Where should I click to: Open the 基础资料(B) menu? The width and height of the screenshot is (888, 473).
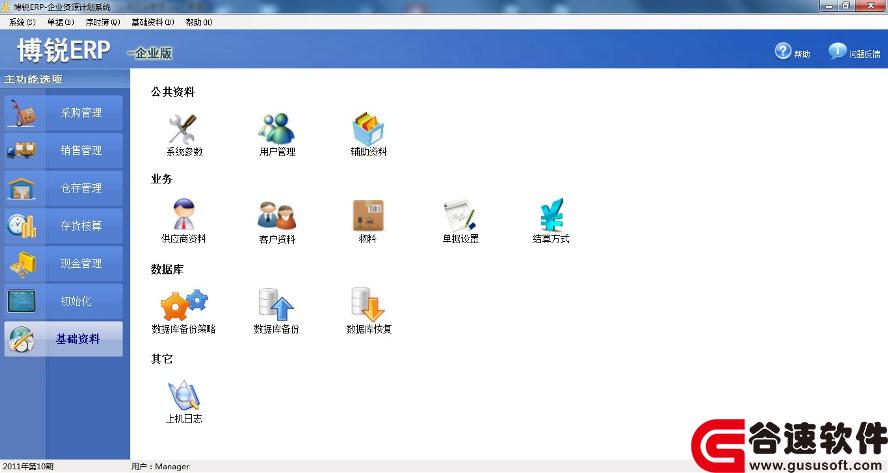152,22
